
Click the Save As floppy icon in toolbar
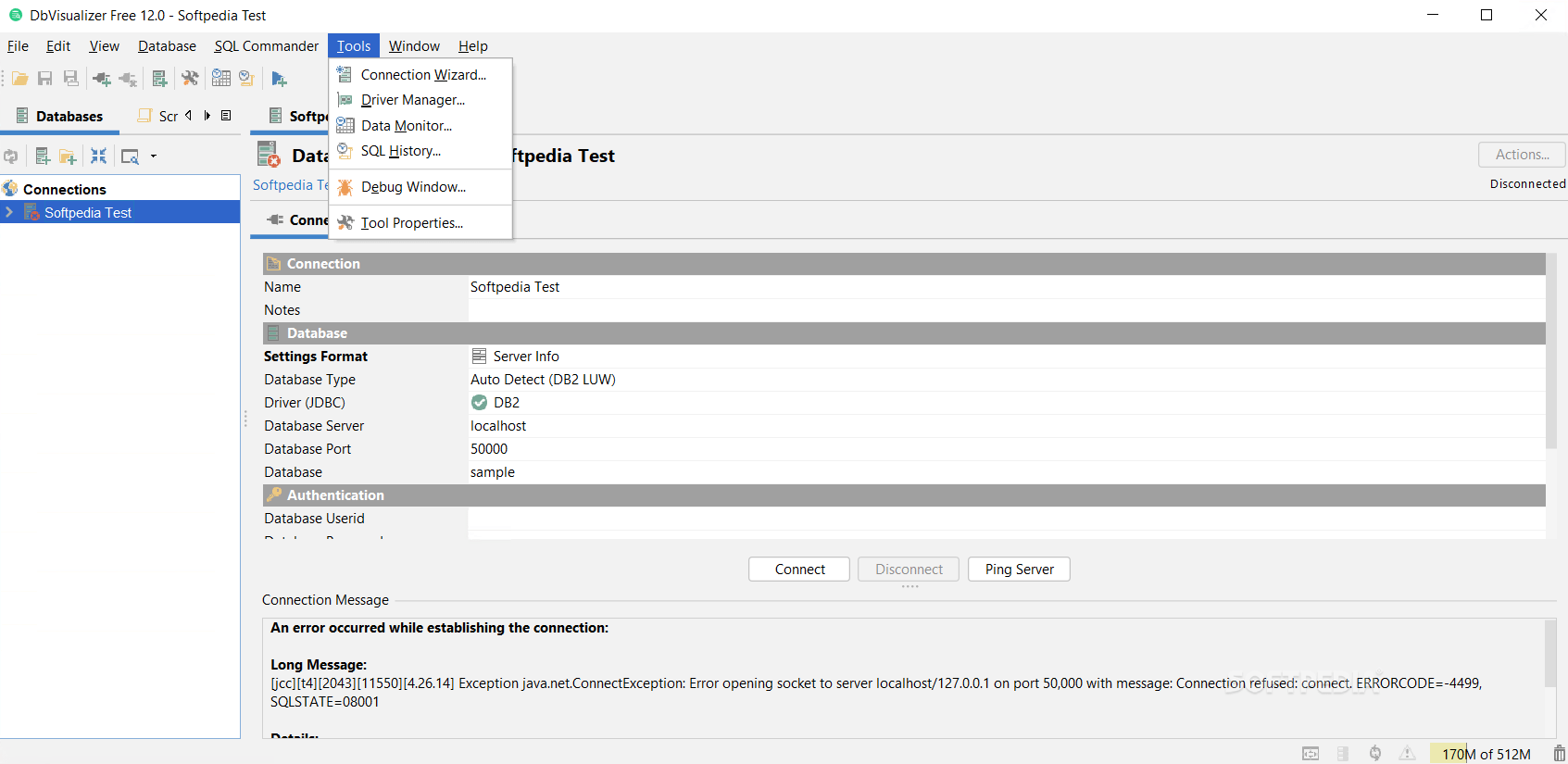(x=70, y=79)
